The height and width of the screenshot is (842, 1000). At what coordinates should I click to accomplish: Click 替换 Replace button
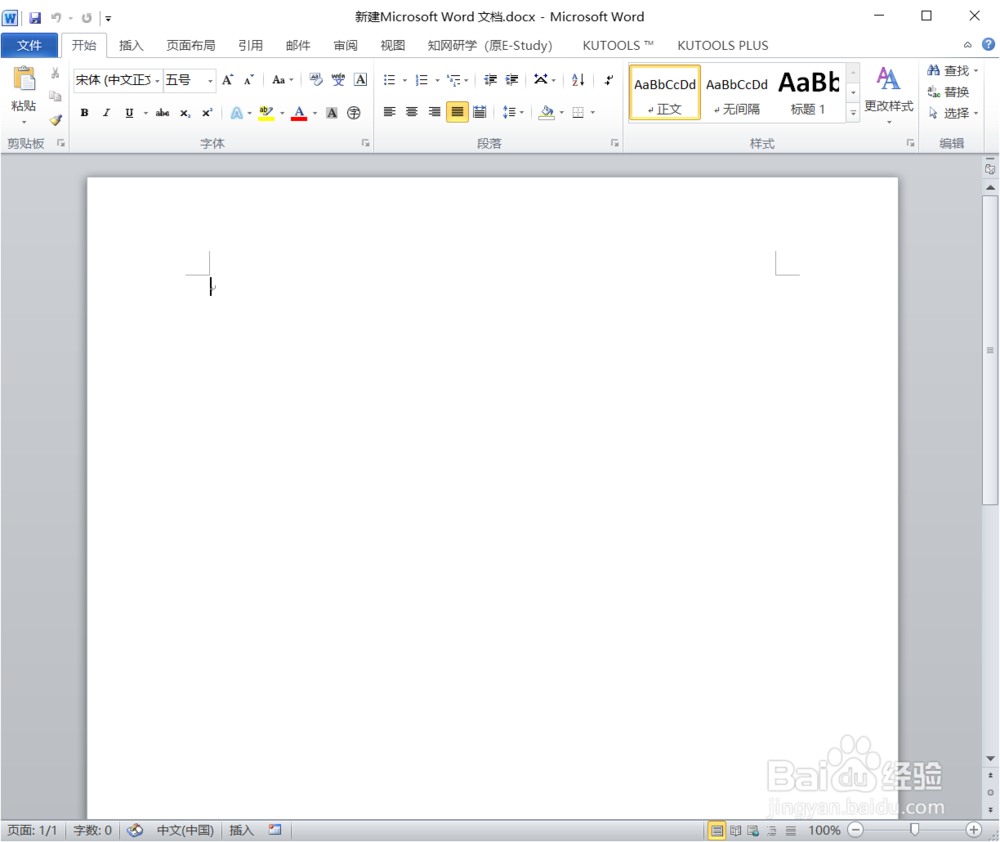click(948, 92)
